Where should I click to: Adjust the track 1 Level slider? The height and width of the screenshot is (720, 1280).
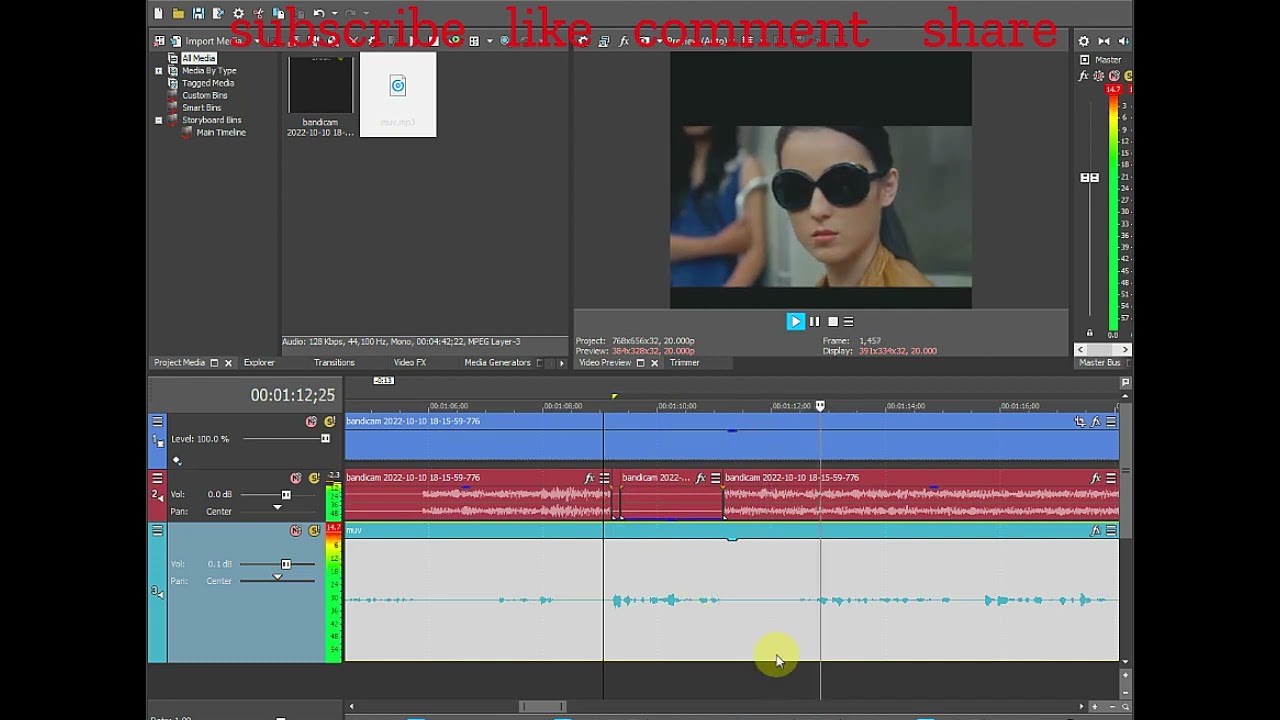click(x=325, y=439)
